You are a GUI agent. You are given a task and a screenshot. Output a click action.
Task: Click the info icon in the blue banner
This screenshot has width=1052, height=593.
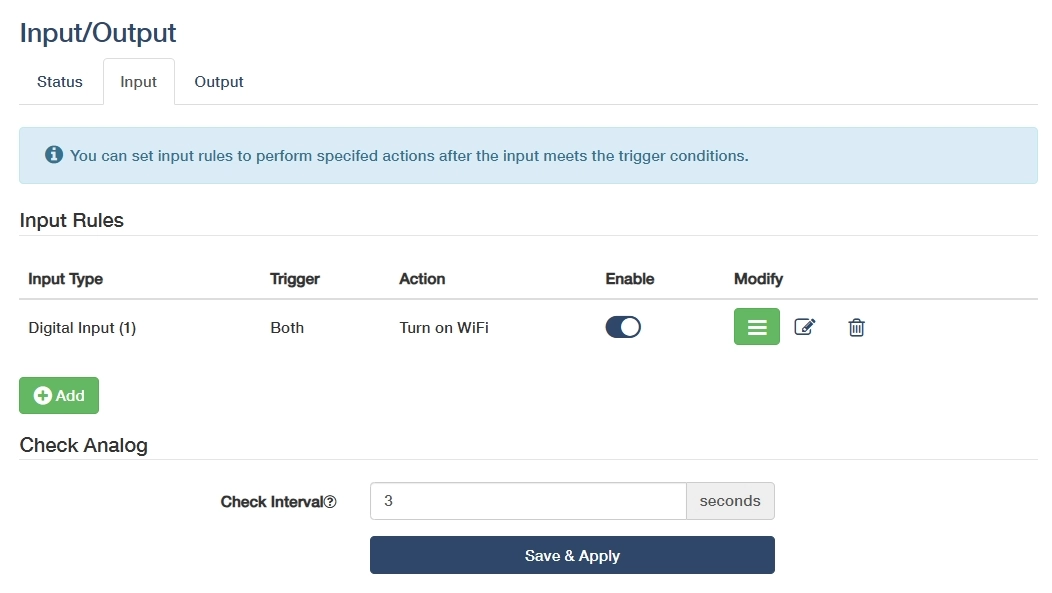[54, 155]
